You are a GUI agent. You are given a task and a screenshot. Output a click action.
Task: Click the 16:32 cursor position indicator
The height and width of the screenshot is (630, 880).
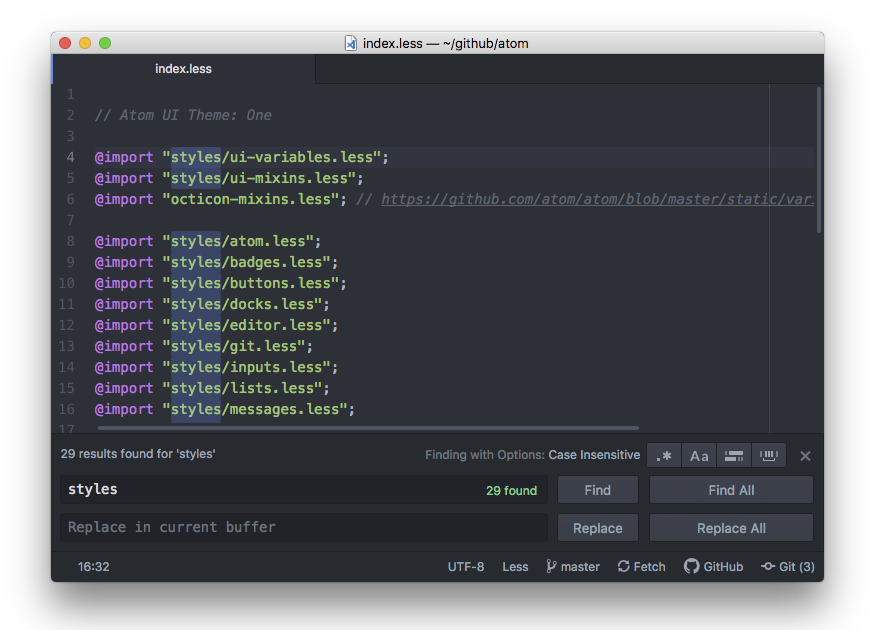point(94,566)
